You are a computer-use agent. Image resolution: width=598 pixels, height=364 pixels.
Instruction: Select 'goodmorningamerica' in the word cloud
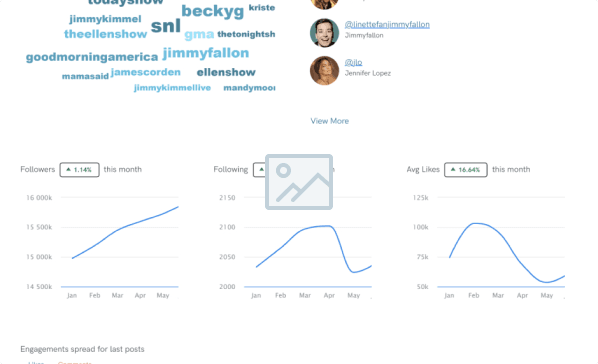[x=92, y=57]
